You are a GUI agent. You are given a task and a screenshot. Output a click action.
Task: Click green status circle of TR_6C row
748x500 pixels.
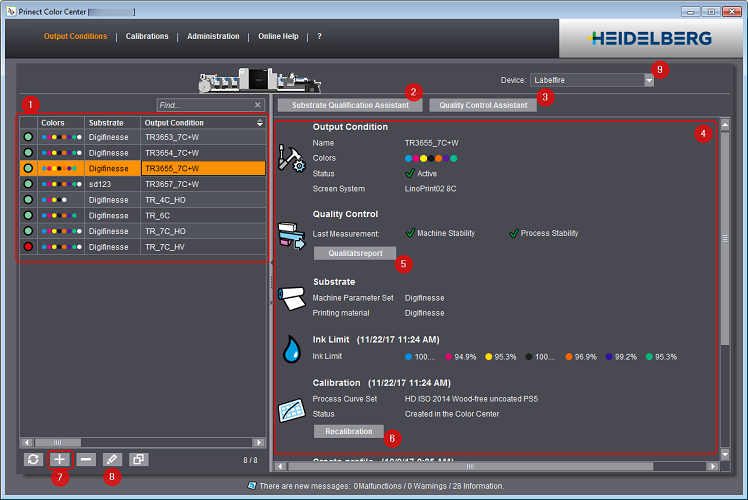click(28, 215)
